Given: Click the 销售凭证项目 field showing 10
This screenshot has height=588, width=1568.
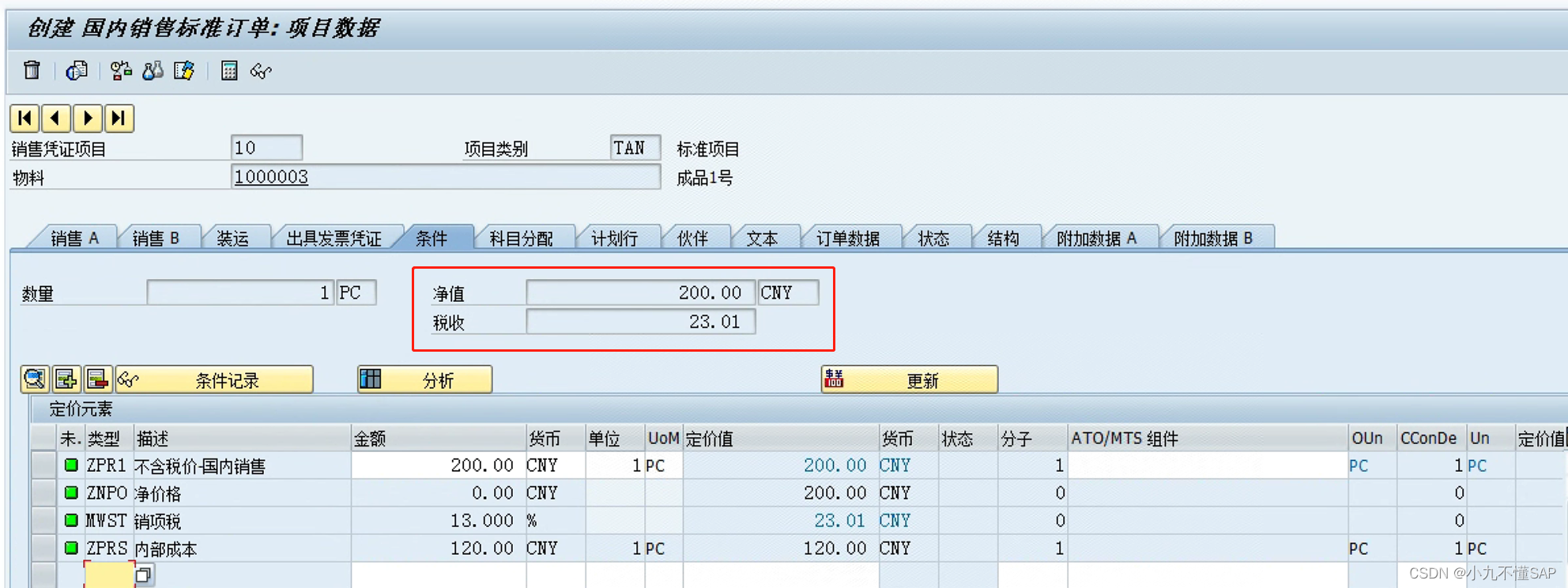Looking at the screenshot, I should 266,148.
